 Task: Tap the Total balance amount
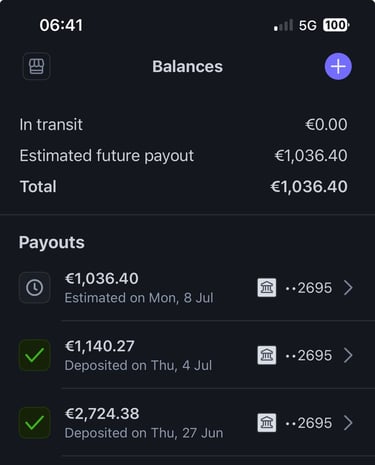[309, 186]
